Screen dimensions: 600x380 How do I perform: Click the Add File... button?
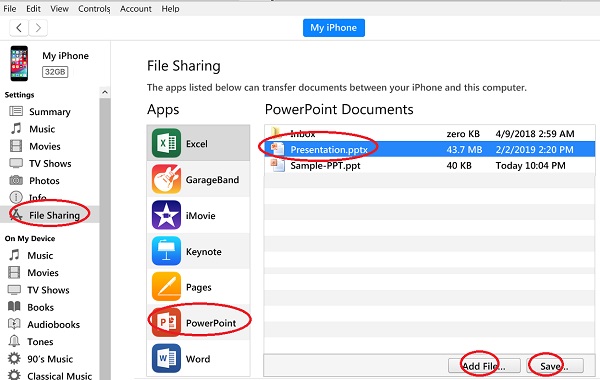(484, 366)
